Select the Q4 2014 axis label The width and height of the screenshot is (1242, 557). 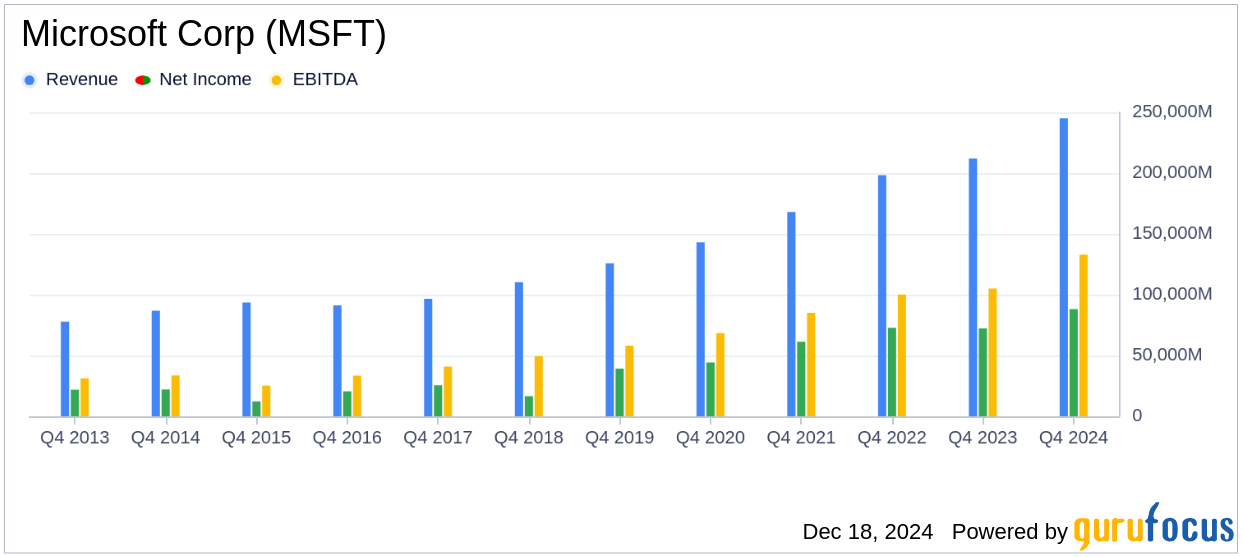[x=166, y=438]
